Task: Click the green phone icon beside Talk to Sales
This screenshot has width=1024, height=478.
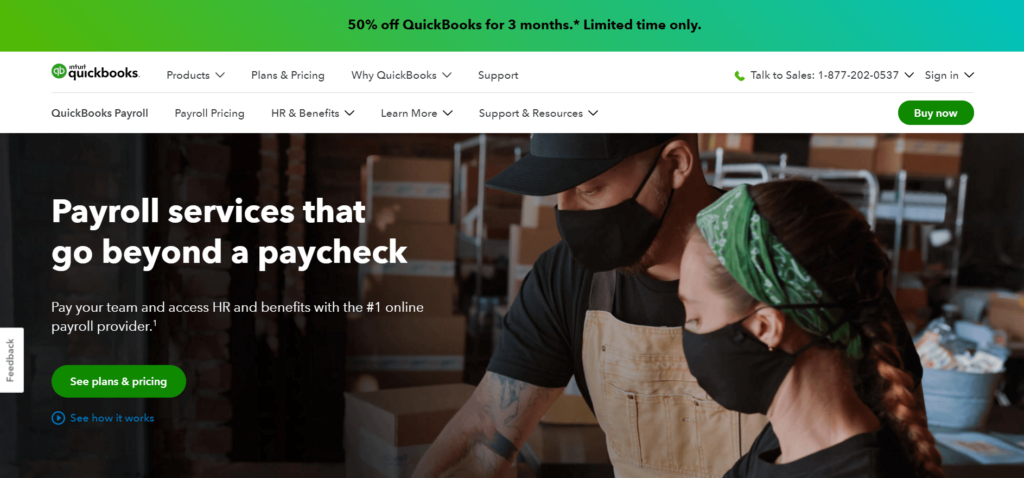Action: [x=739, y=76]
